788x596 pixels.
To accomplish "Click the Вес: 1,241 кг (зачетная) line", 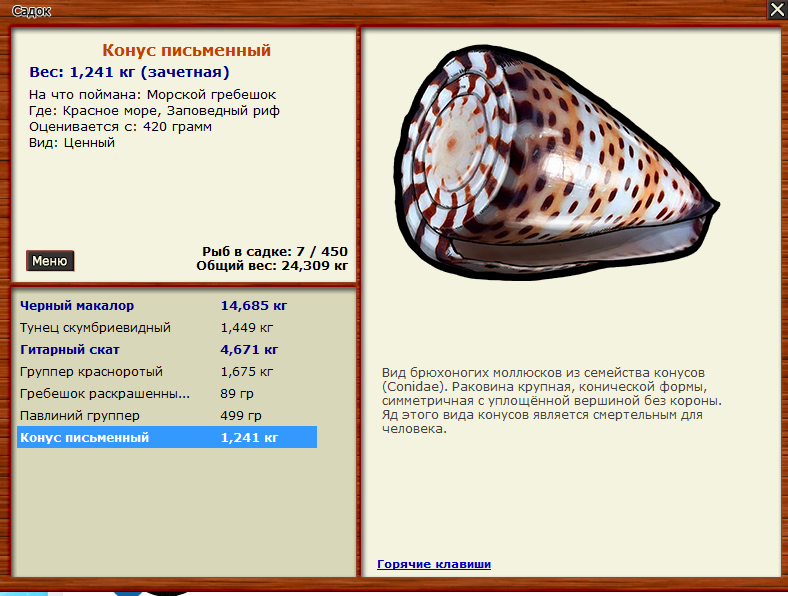I will coord(129,72).
